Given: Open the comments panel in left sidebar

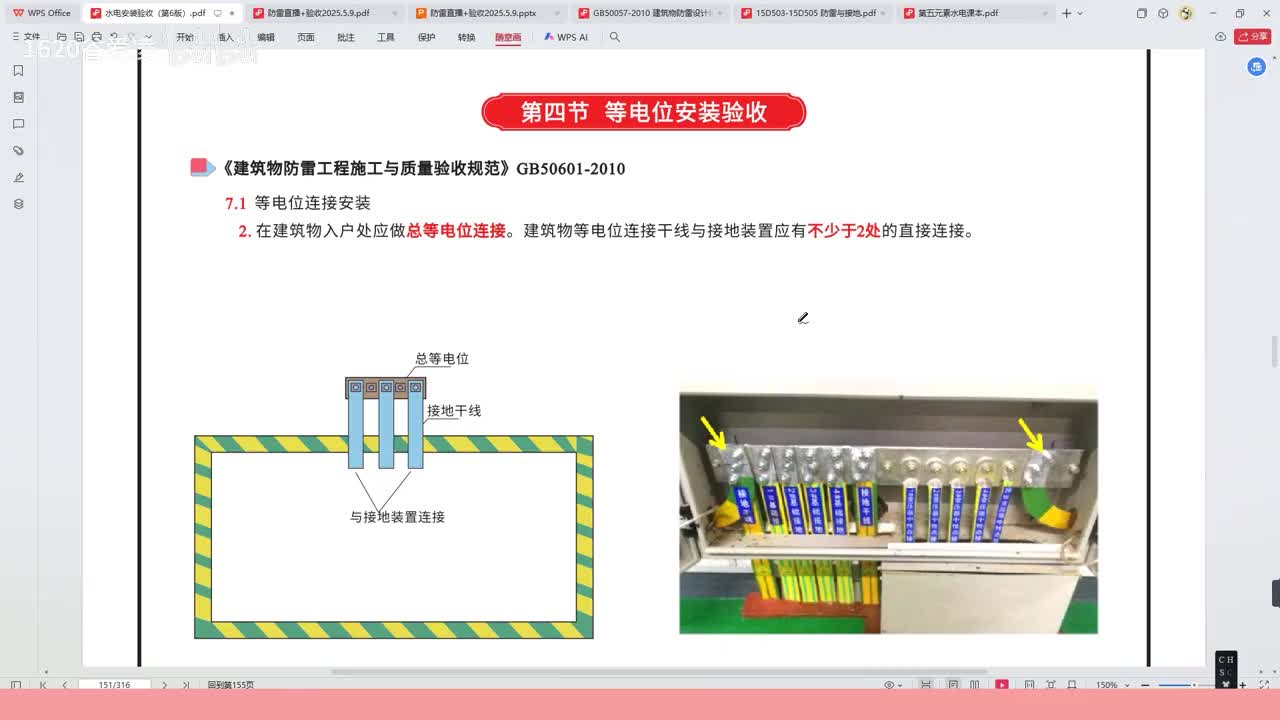Looking at the screenshot, I should [18, 124].
